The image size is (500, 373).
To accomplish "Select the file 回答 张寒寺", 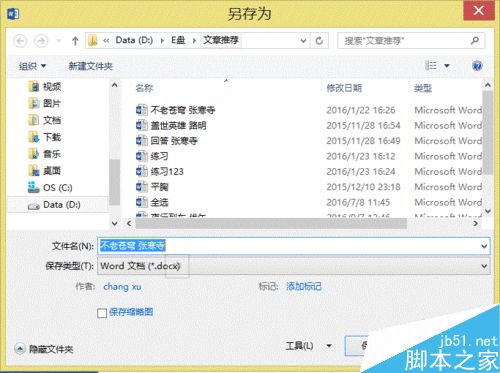I will click(174, 141).
